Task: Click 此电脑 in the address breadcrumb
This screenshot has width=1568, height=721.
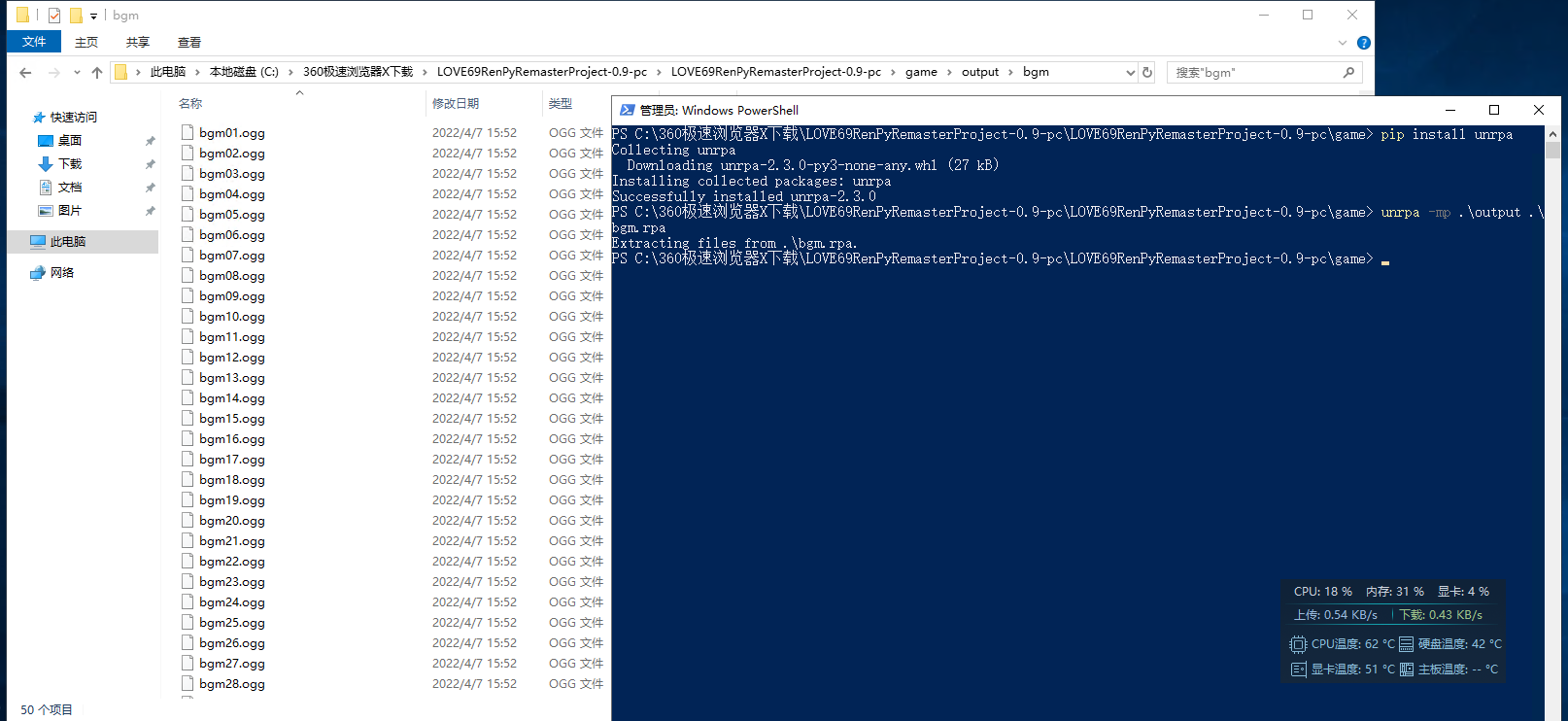Action: click(x=168, y=72)
